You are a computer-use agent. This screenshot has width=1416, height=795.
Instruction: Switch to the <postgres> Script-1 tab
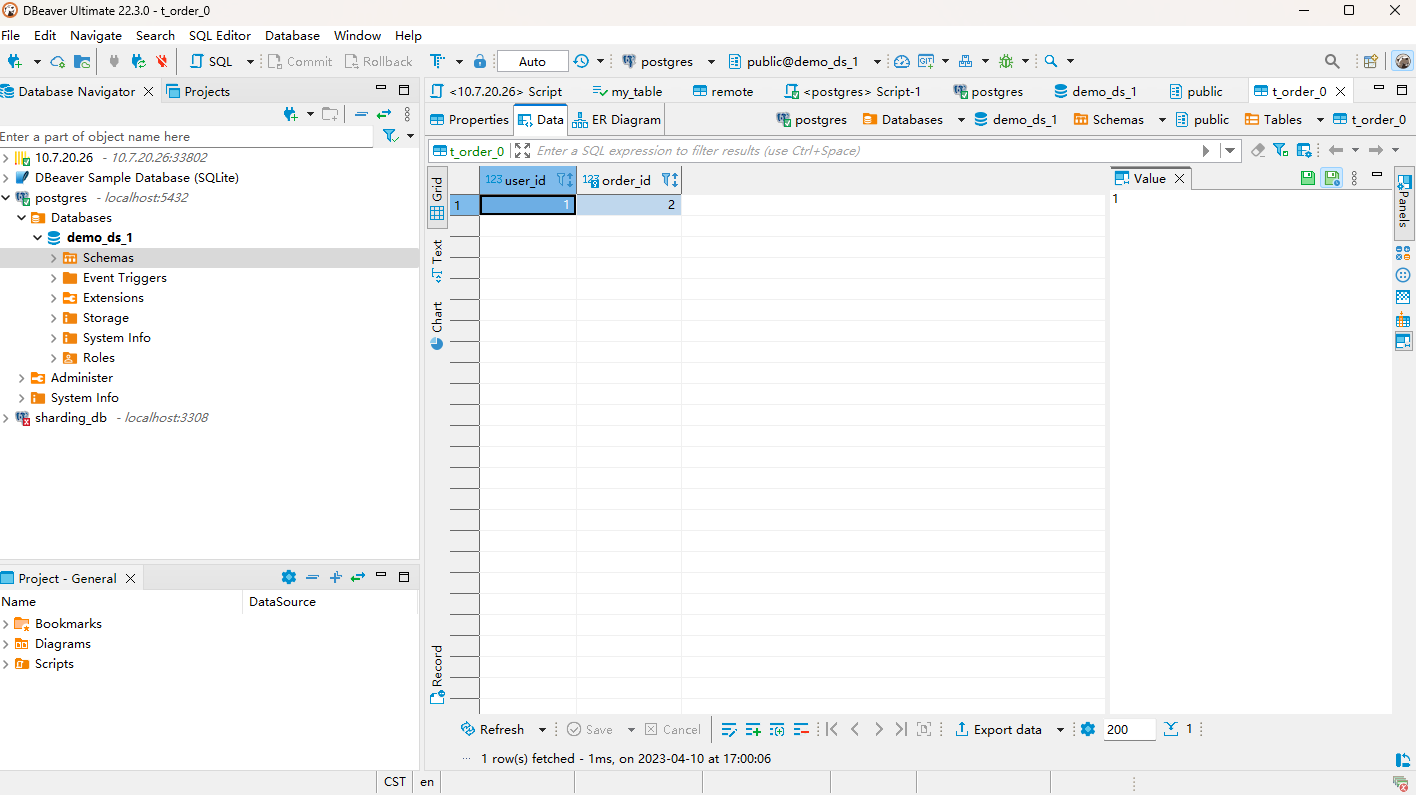tap(852, 91)
